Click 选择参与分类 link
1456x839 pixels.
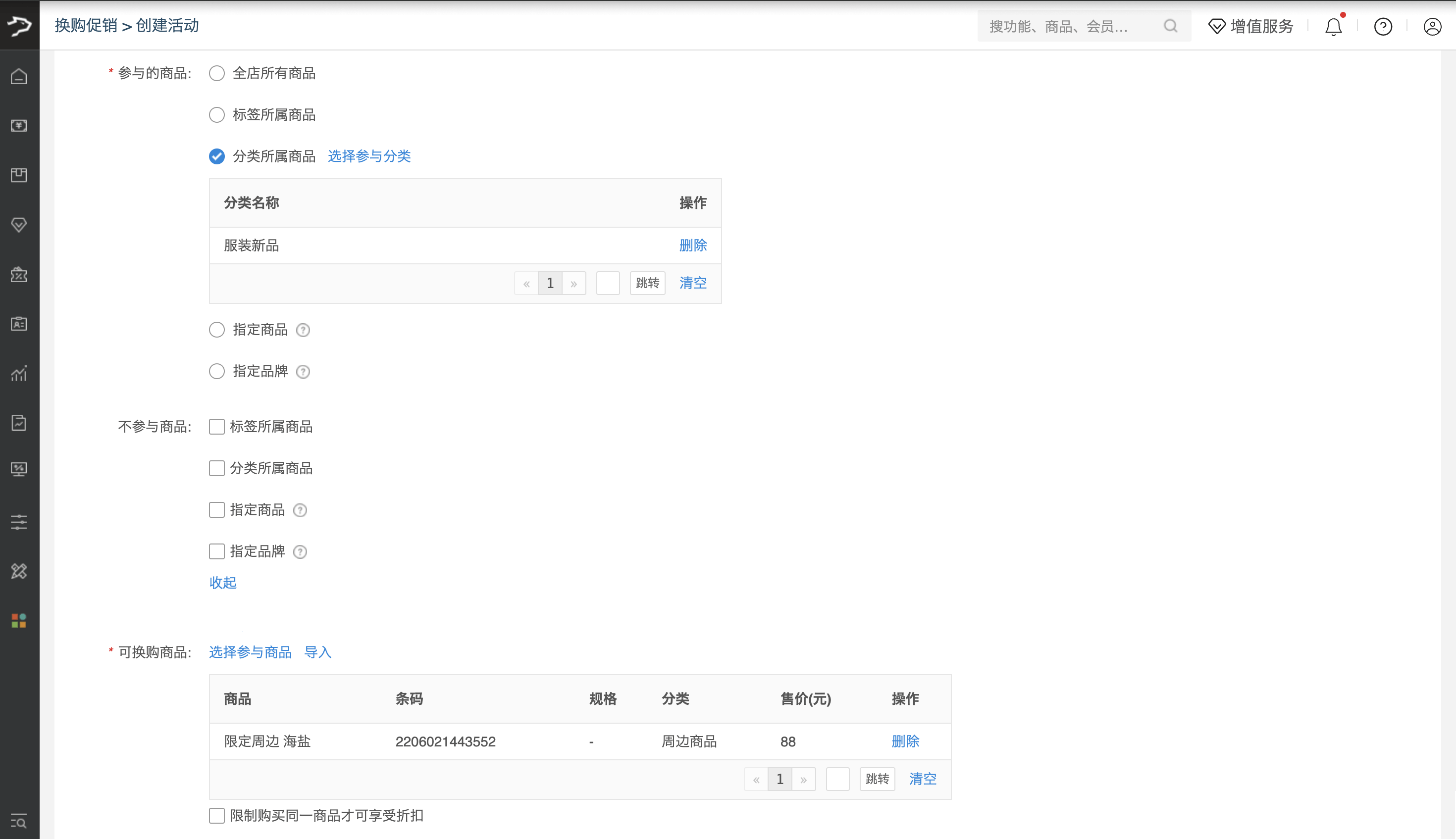[x=369, y=156]
